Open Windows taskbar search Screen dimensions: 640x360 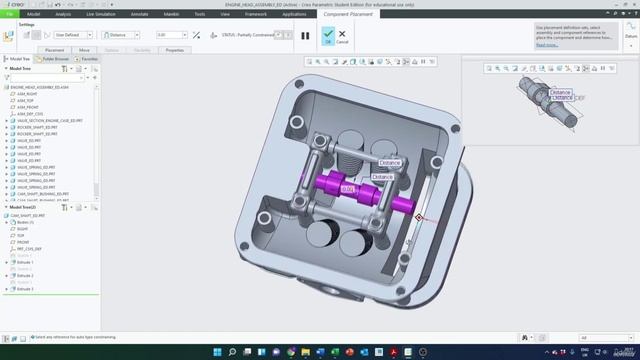[x=232, y=352]
